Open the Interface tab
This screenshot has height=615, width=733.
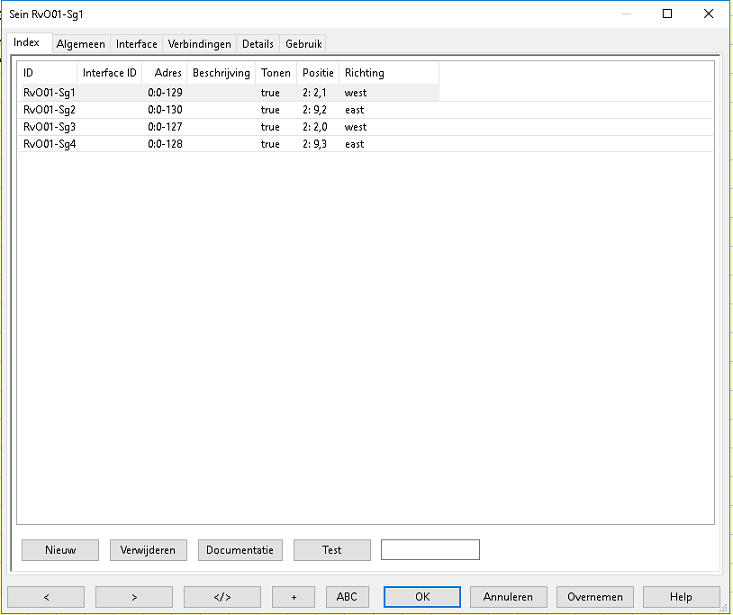coord(136,44)
